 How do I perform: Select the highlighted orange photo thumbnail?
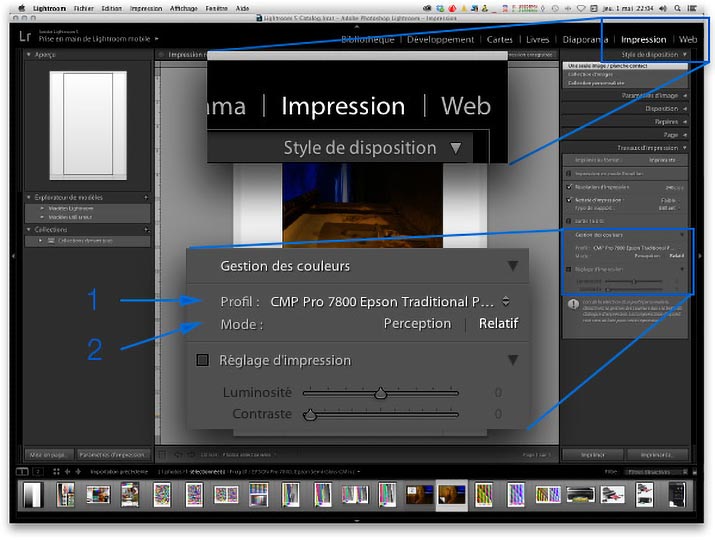(451, 495)
